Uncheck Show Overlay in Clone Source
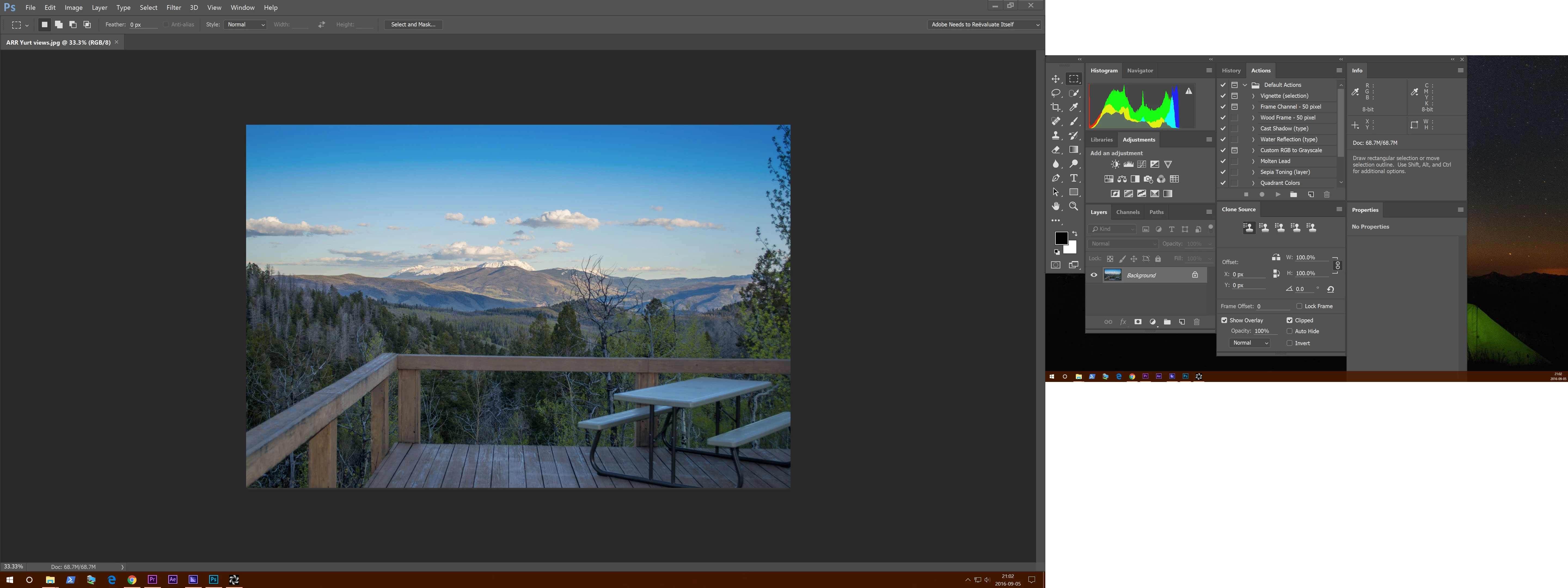The height and width of the screenshot is (588, 1568). (1224, 320)
